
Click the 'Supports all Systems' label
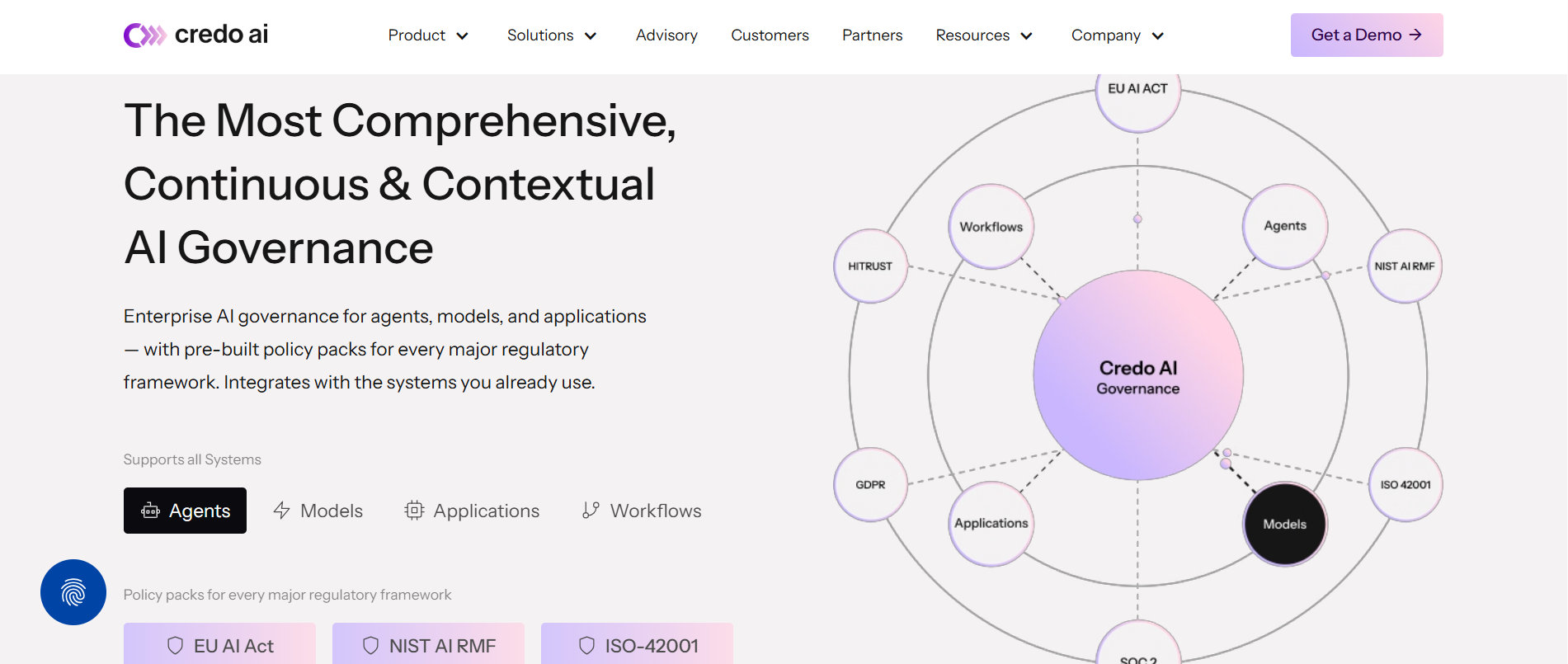[x=192, y=459]
